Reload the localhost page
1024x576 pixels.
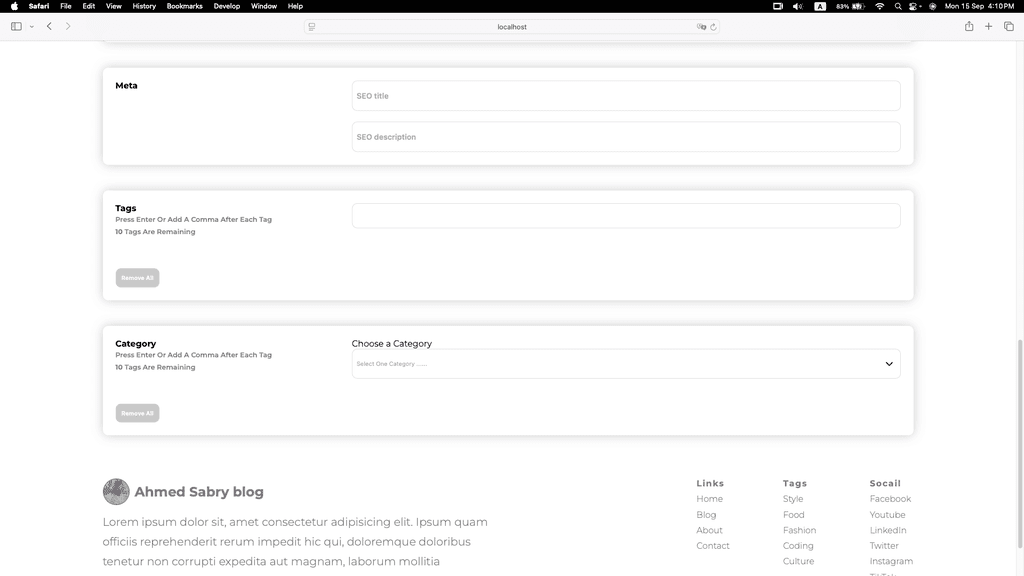tap(713, 27)
